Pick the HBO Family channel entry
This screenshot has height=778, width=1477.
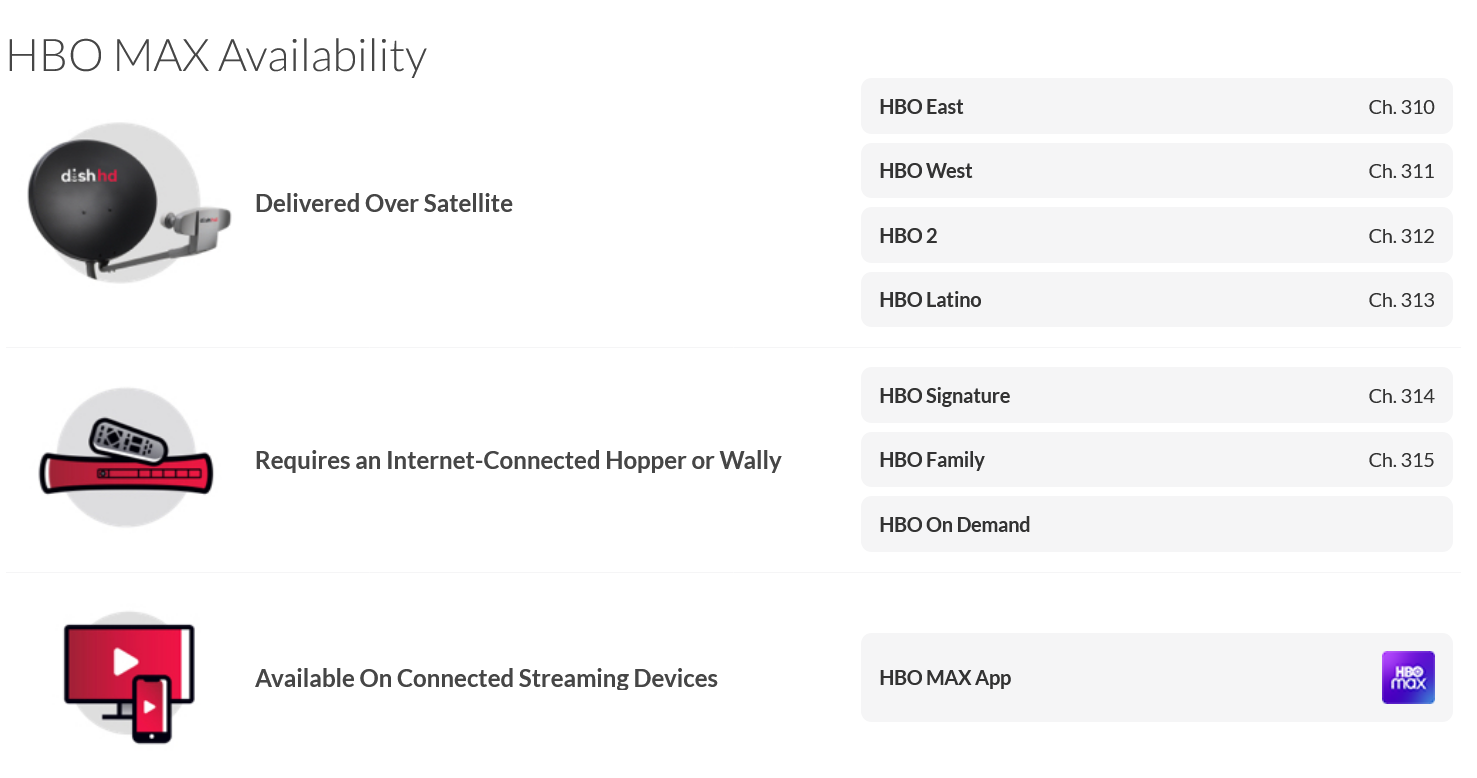coord(1156,460)
